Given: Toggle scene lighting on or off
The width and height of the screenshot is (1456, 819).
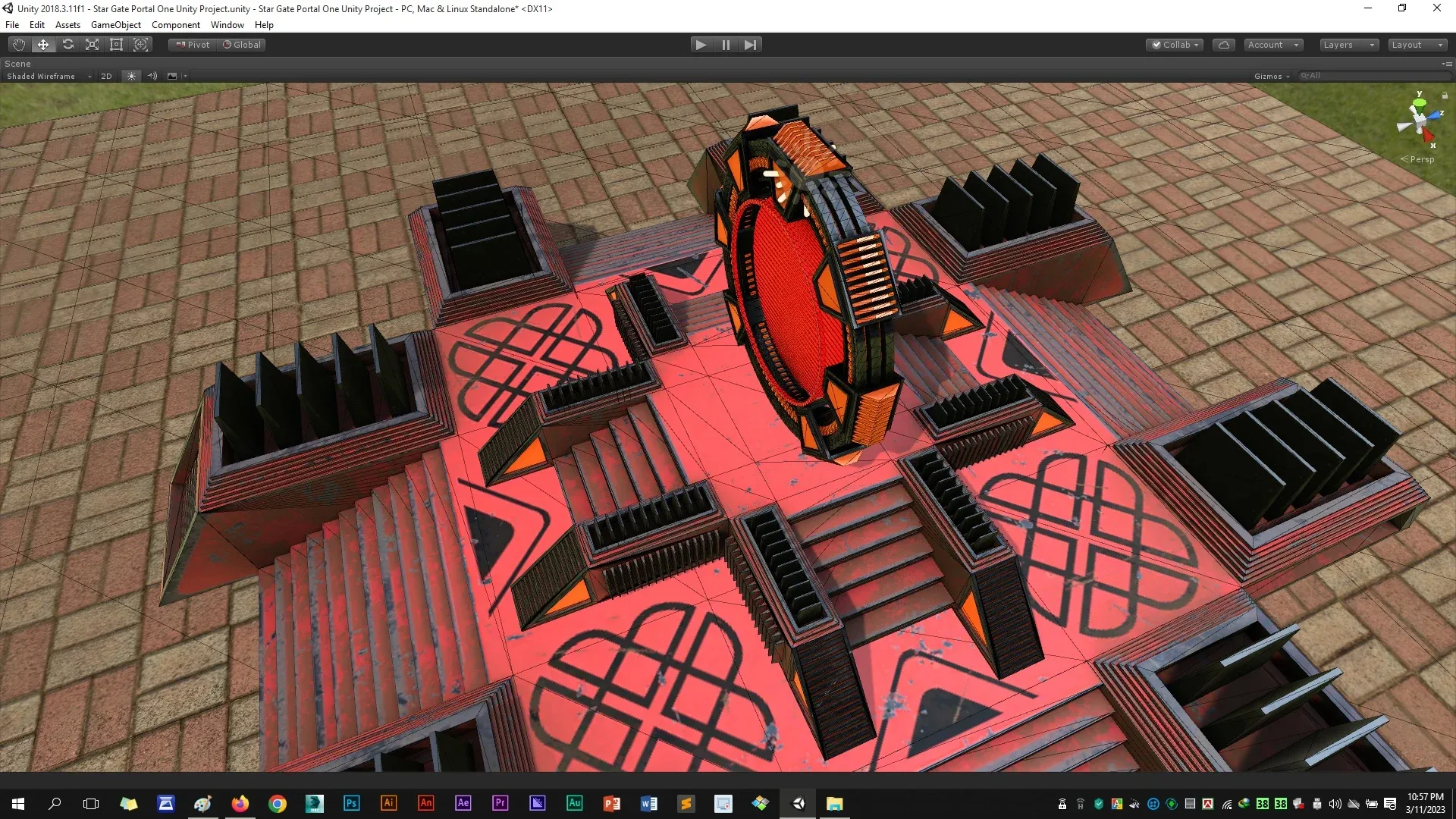Looking at the screenshot, I should [x=131, y=76].
